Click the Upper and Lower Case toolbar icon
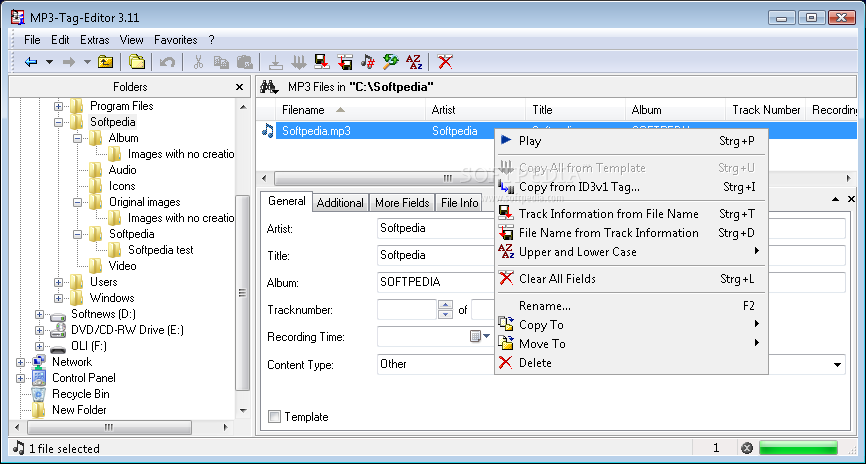 point(414,62)
